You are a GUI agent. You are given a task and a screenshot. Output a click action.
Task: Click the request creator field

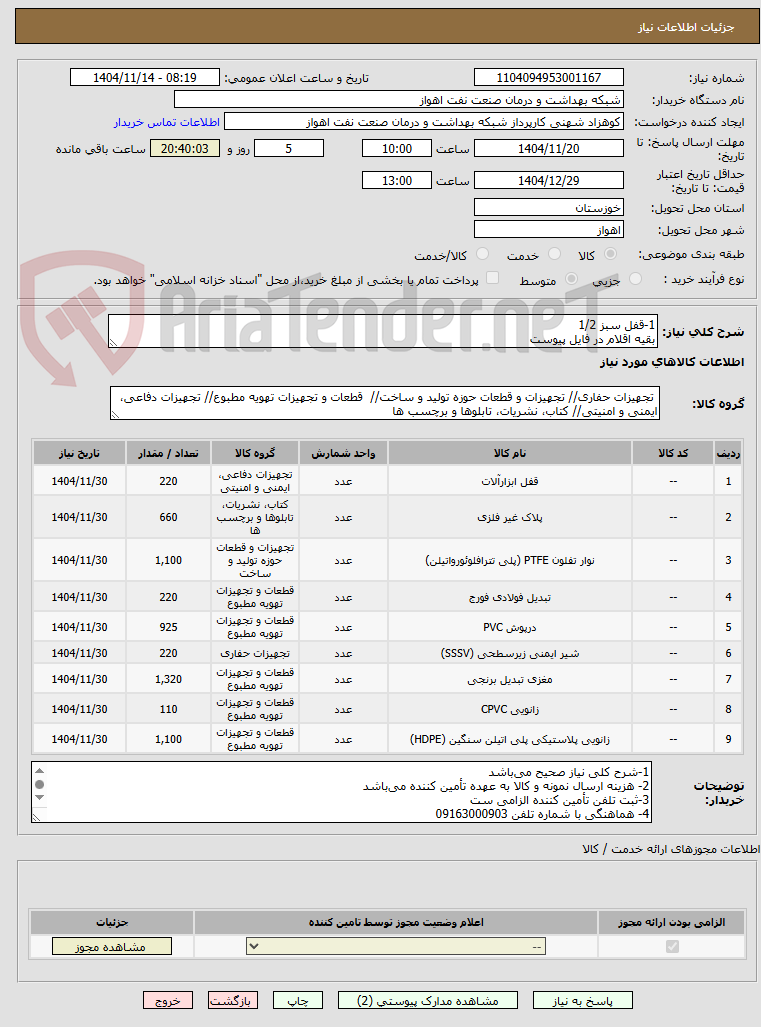(x=424, y=122)
